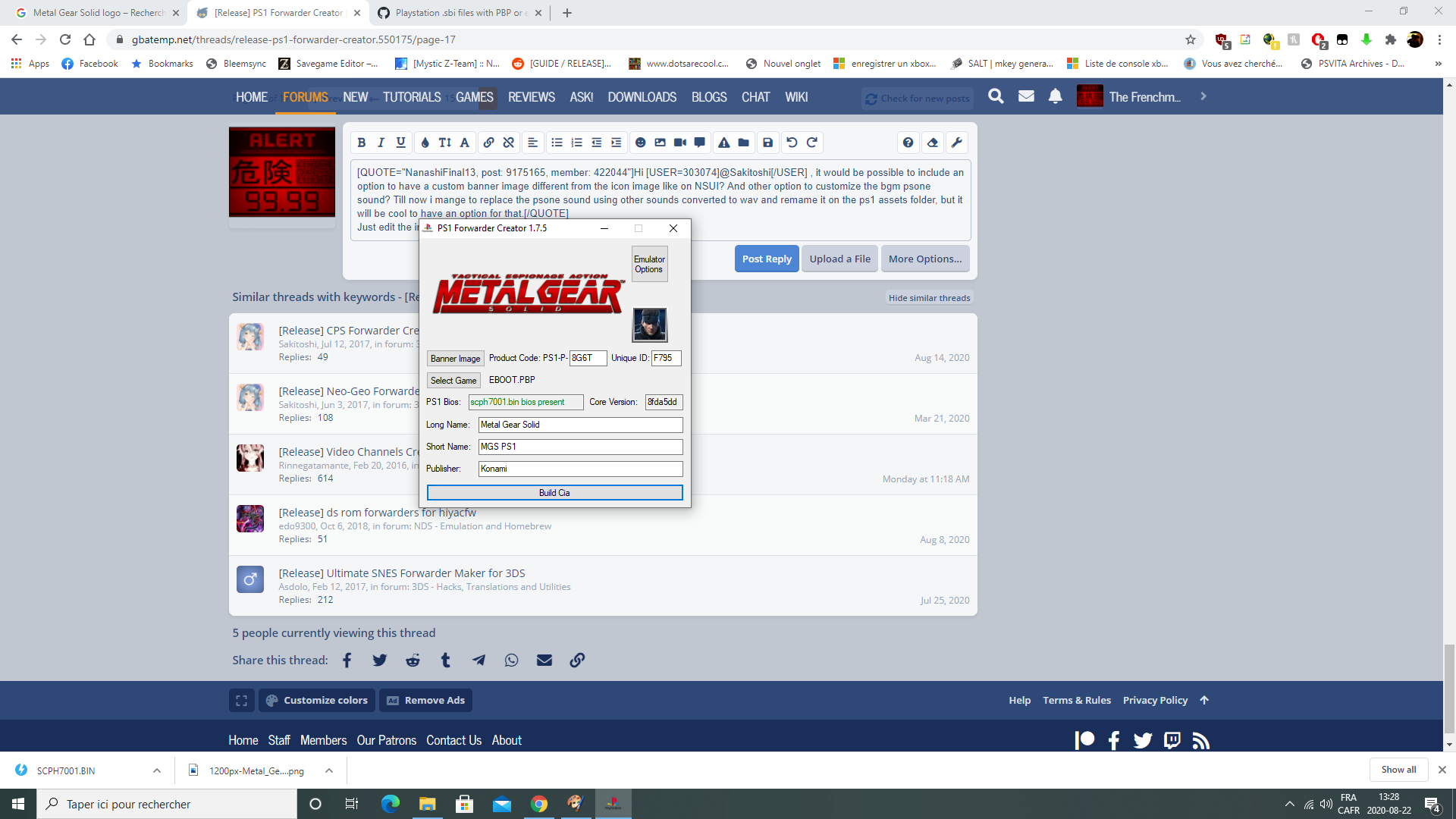Open editor help question icon

tap(908, 143)
